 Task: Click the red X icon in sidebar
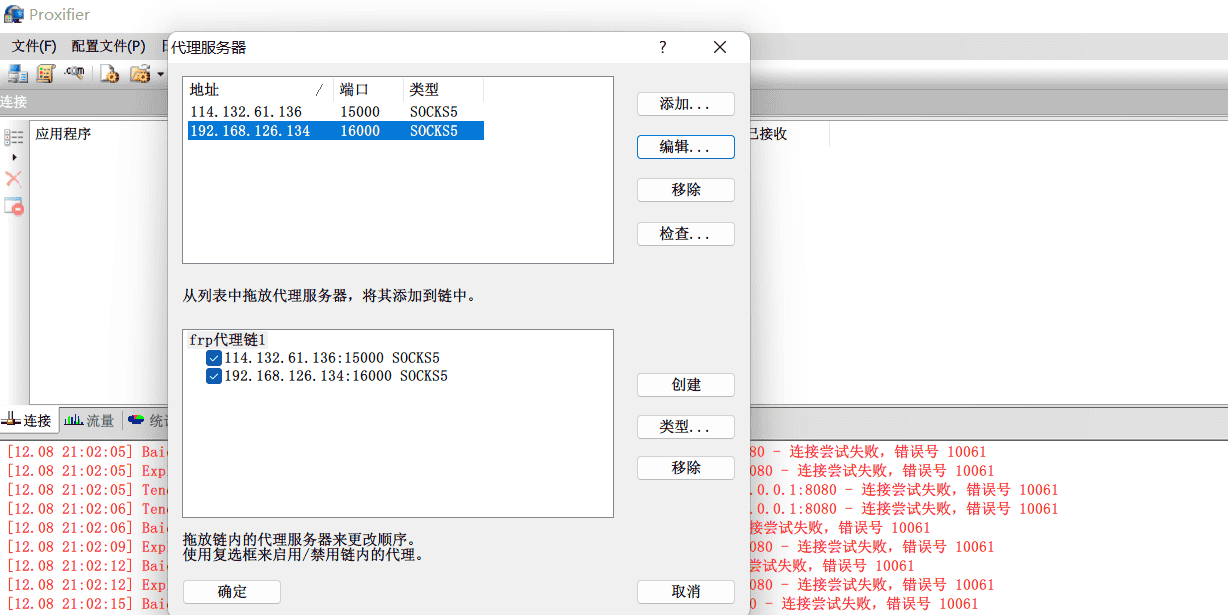click(x=14, y=179)
